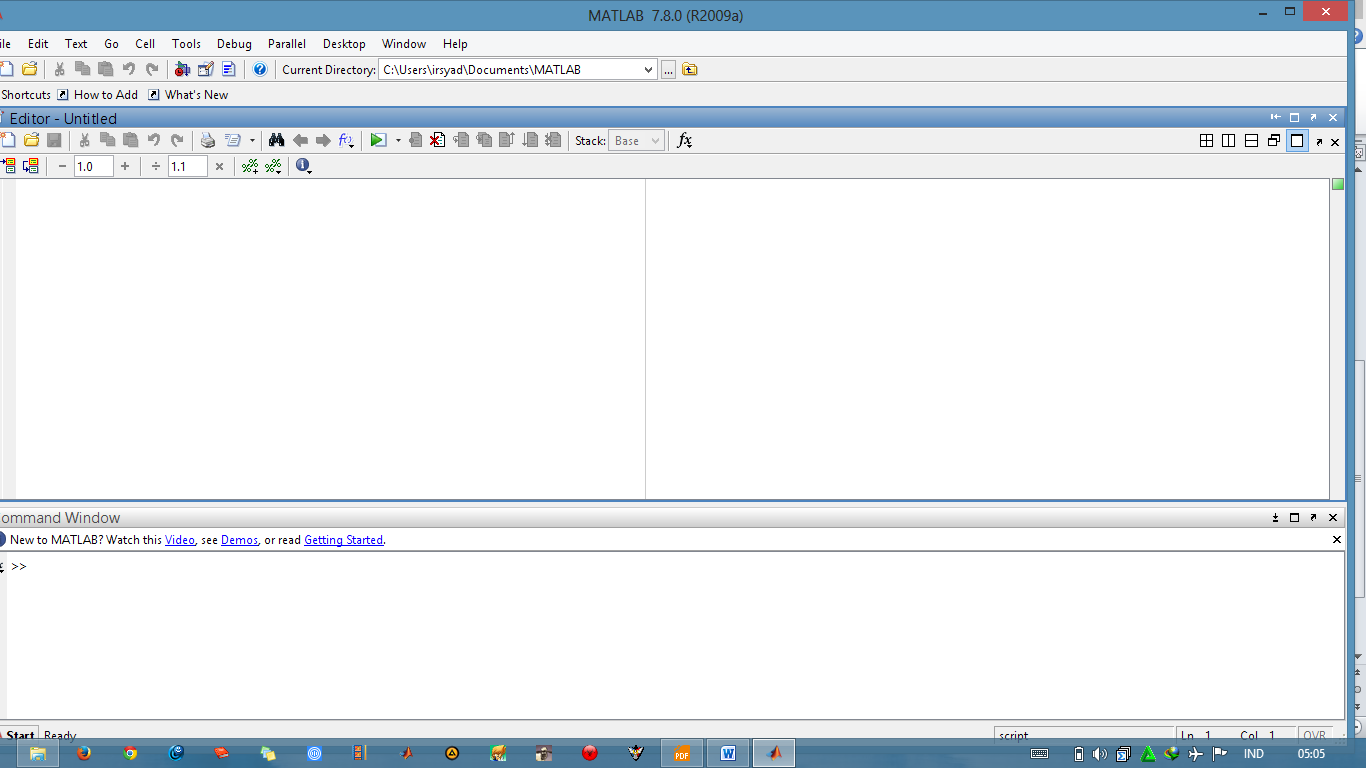Open the Parallel menu
Image resolution: width=1366 pixels, height=768 pixels.
pos(287,44)
